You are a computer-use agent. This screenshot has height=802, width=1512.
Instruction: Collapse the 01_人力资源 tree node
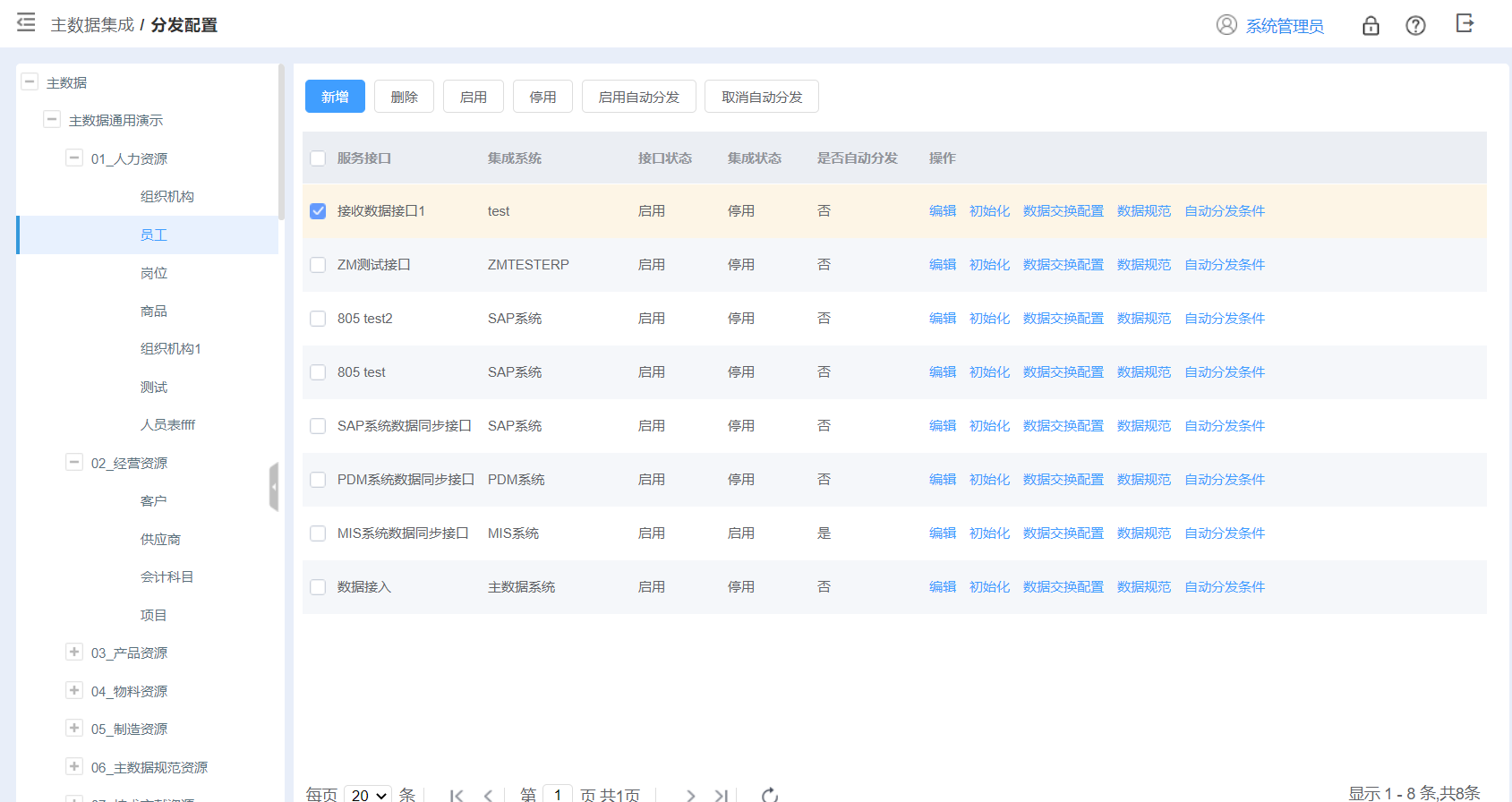tap(74, 158)
